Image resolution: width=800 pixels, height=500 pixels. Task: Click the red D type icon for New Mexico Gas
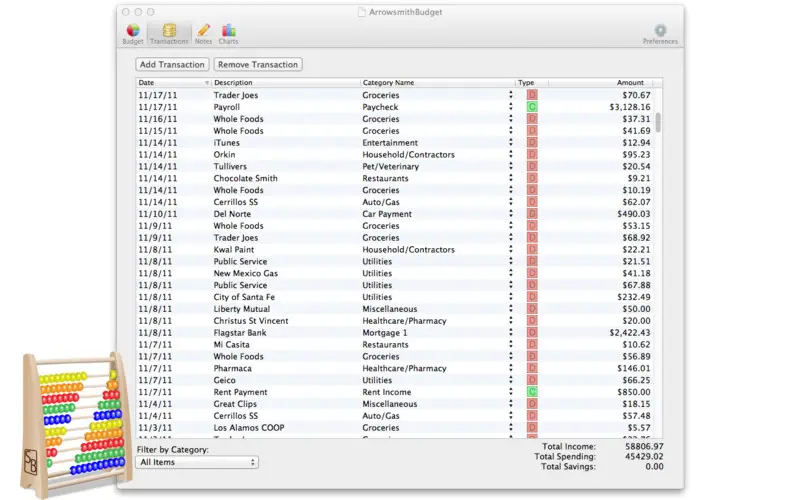tap(532, 273)
